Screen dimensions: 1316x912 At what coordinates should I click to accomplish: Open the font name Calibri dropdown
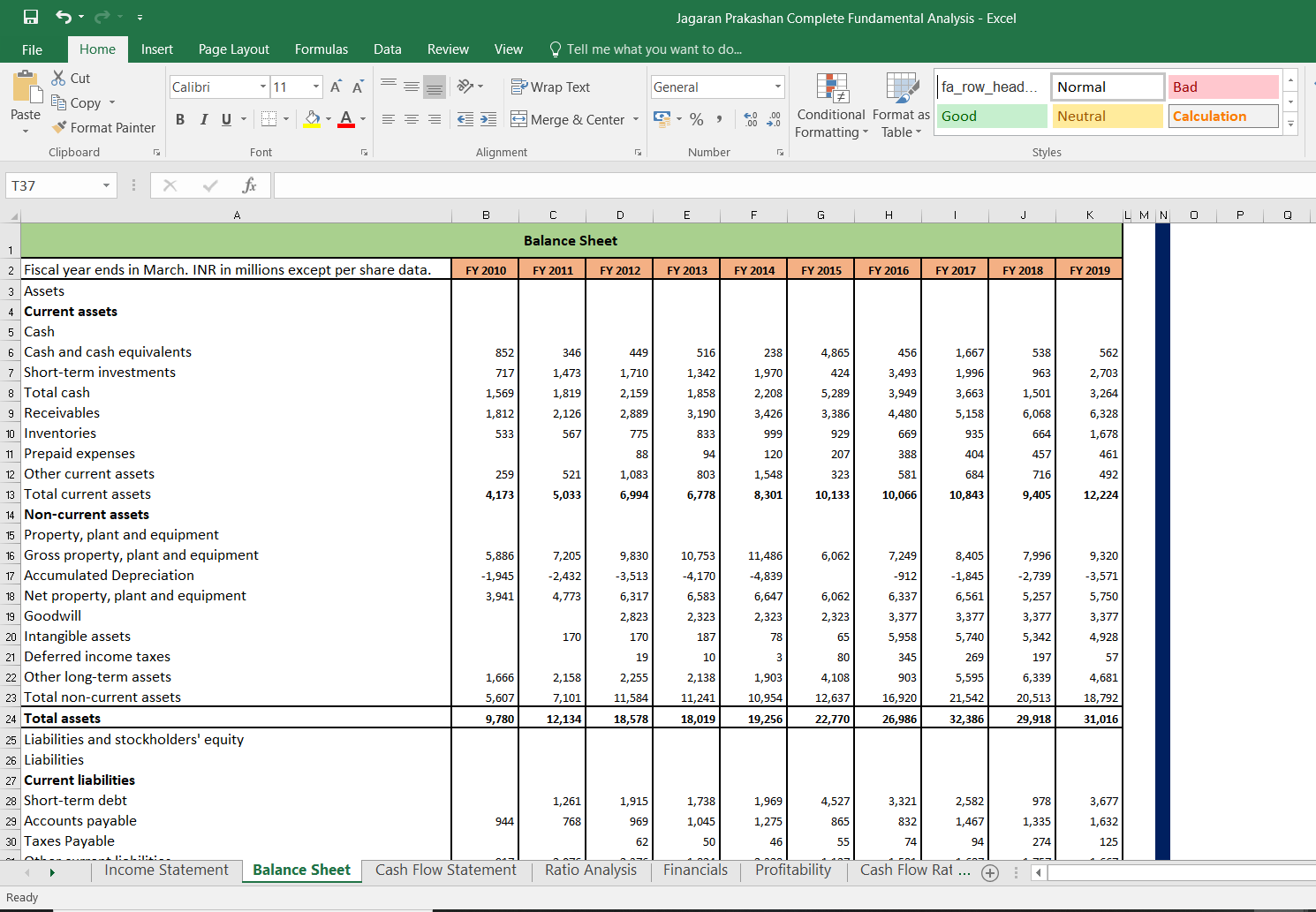[263, 87]
